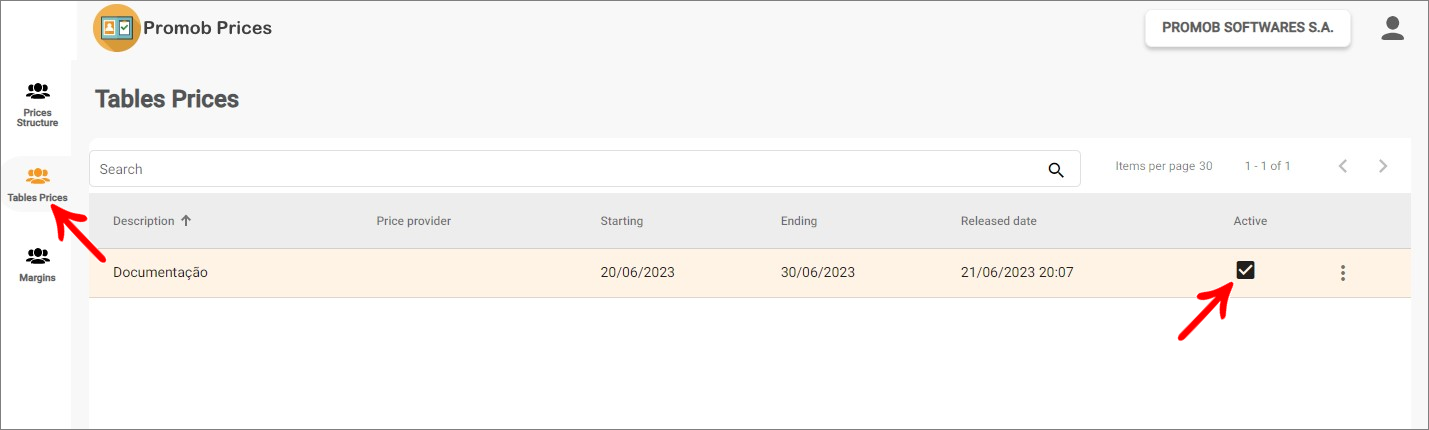Image resolution: width=1429 pixels, height=430 pixels.
Task: Sort by the Released date column header
Action: click(999, 221)
